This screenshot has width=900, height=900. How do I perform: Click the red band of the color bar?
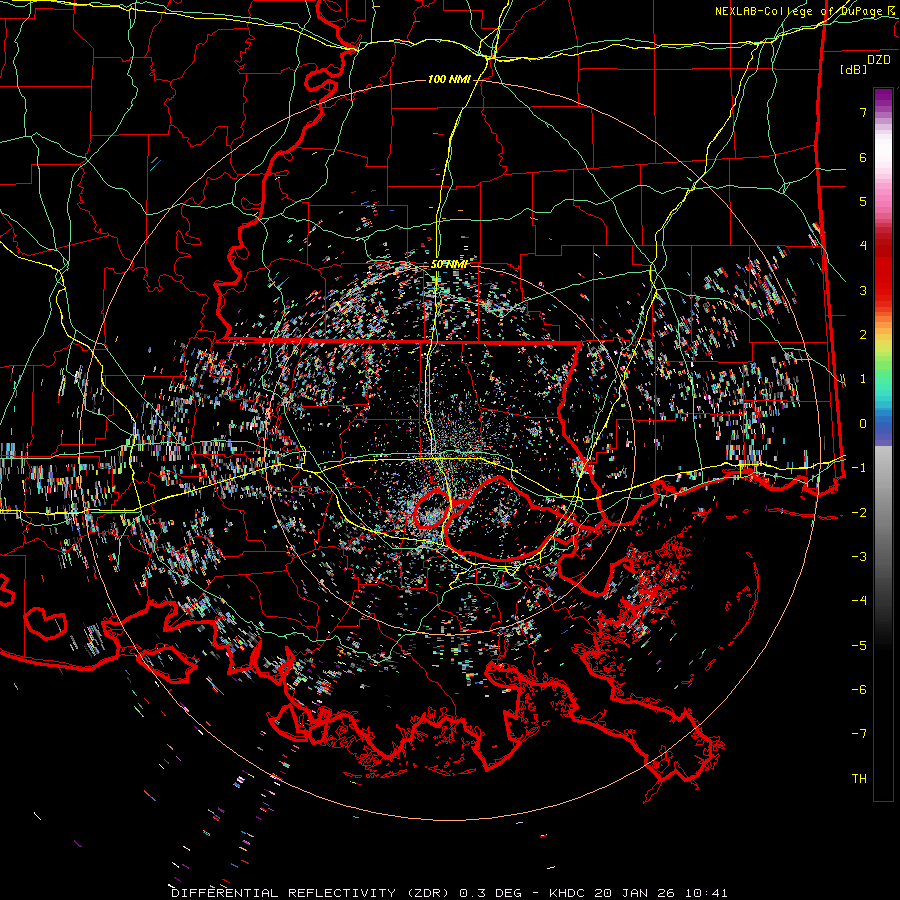click(883, 270)
